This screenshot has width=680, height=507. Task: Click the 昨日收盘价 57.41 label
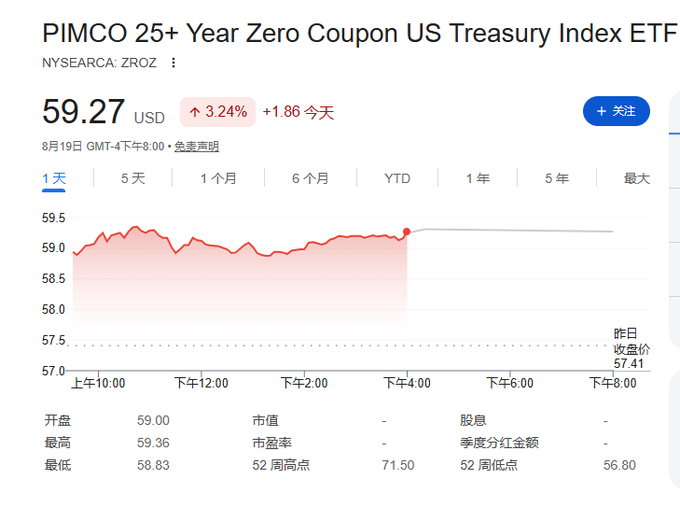click(x=631, y=349)
